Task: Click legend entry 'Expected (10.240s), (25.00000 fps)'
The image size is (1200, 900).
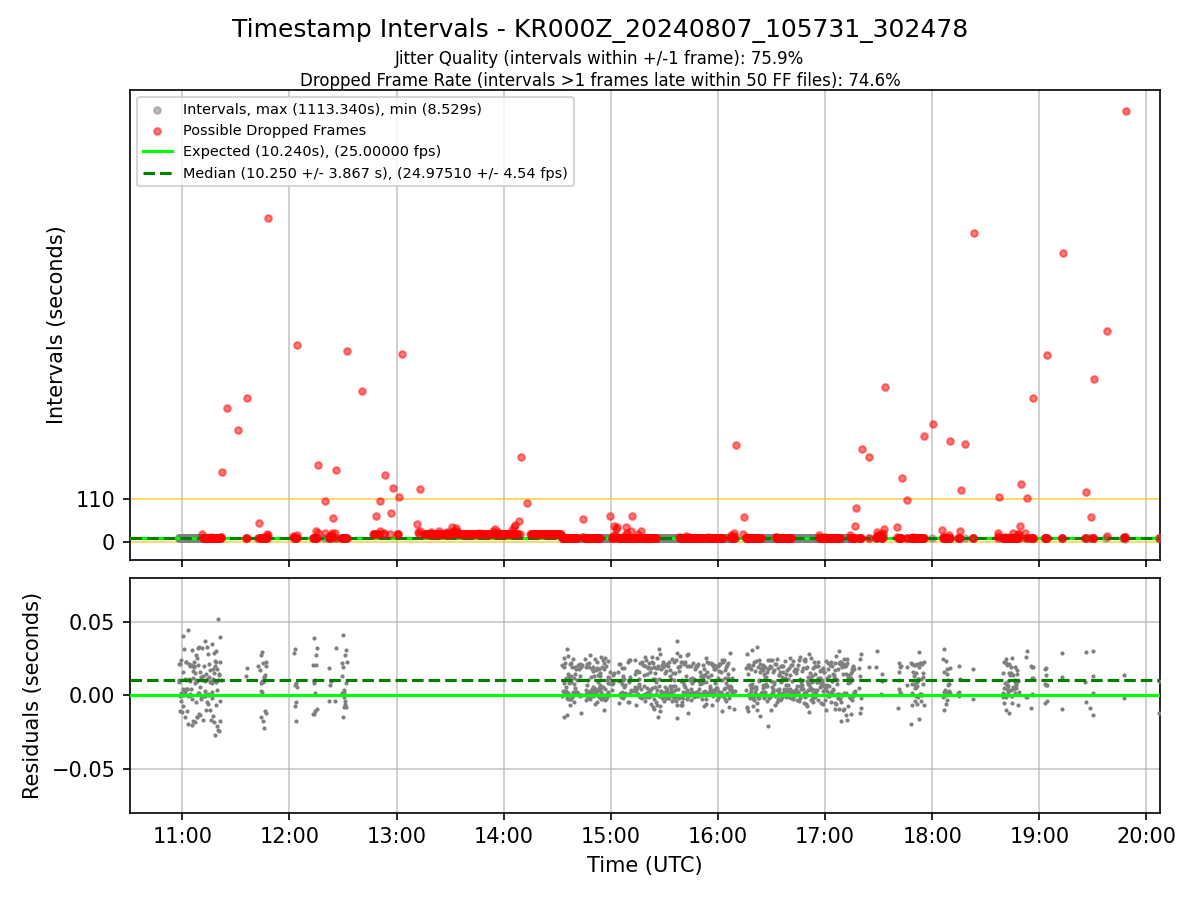Action: pyautogui.click(x=312, y=151)
